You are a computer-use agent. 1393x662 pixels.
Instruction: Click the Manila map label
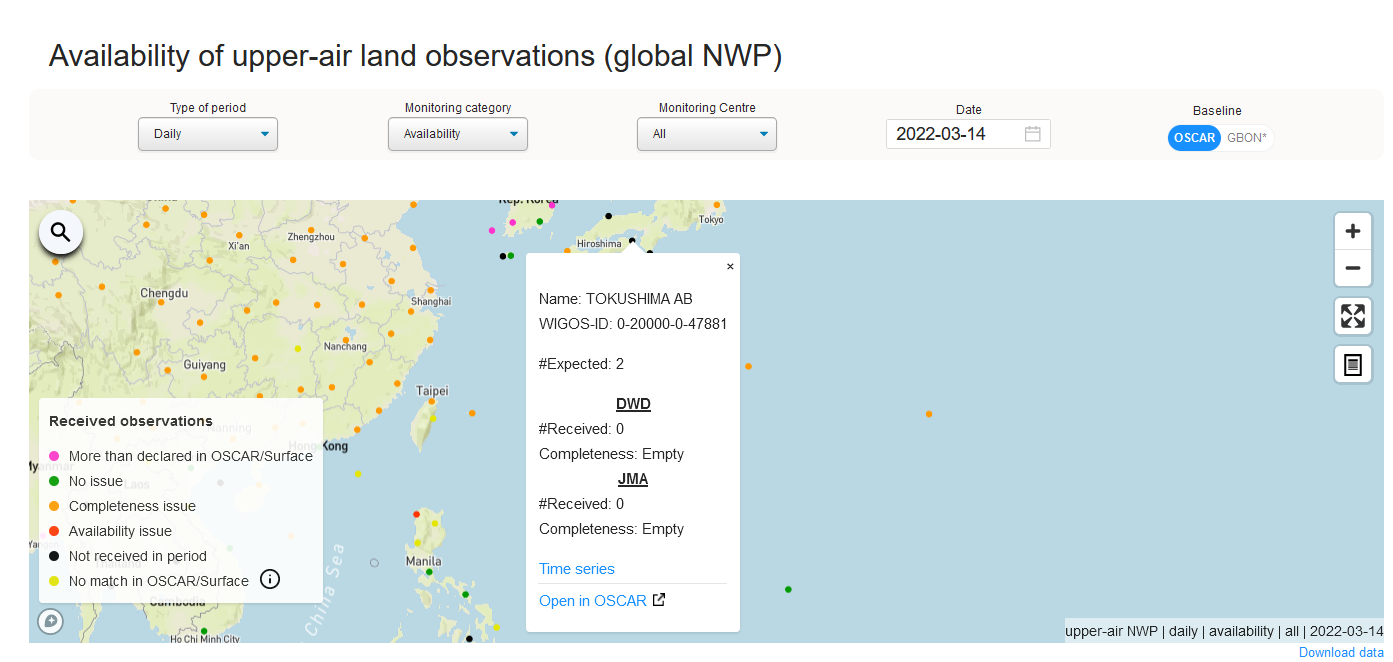tap(424, 561)
